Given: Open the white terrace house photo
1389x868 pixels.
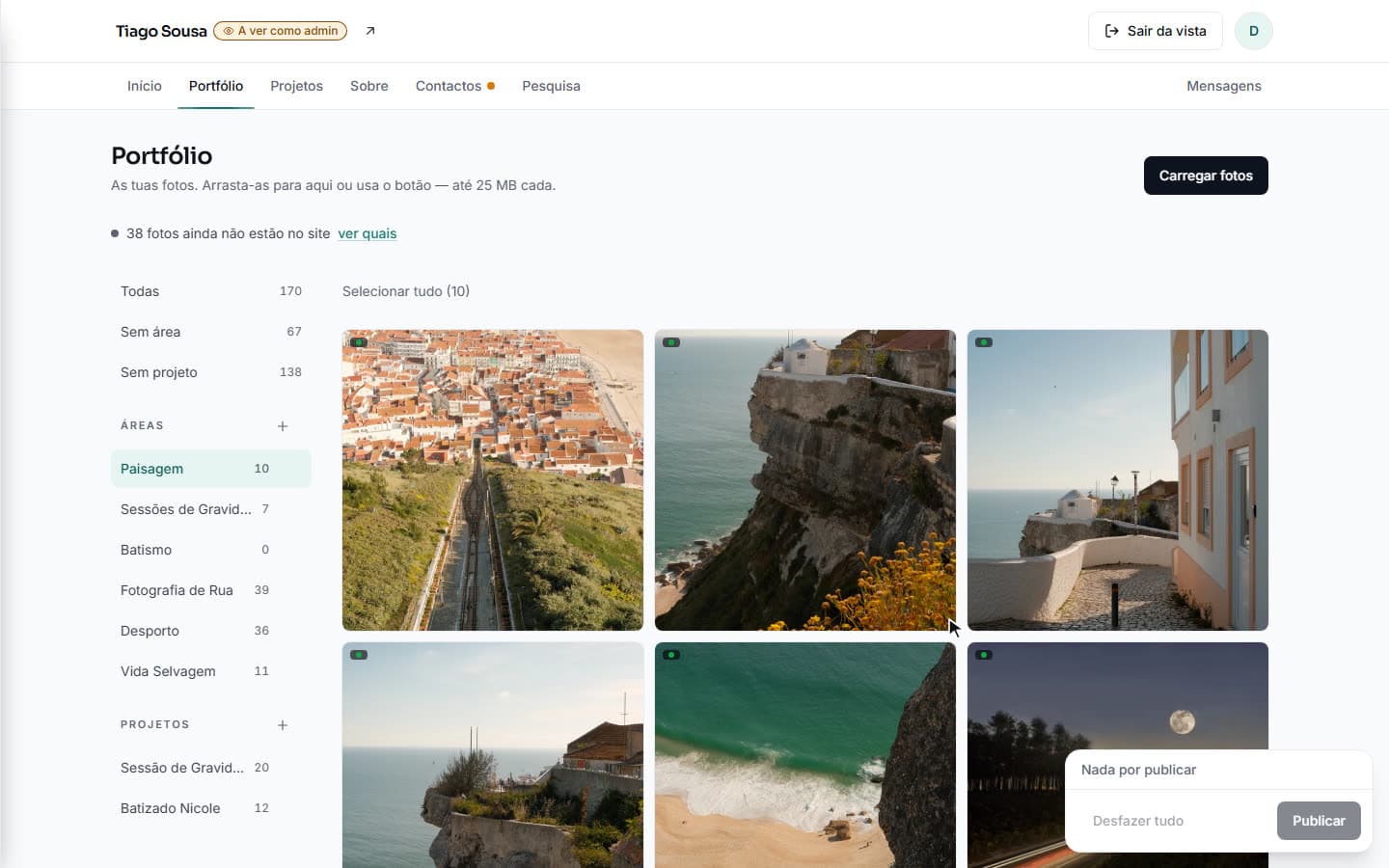Looking at the screenshot, I should pyautogui.click(x=1118, y=480).
